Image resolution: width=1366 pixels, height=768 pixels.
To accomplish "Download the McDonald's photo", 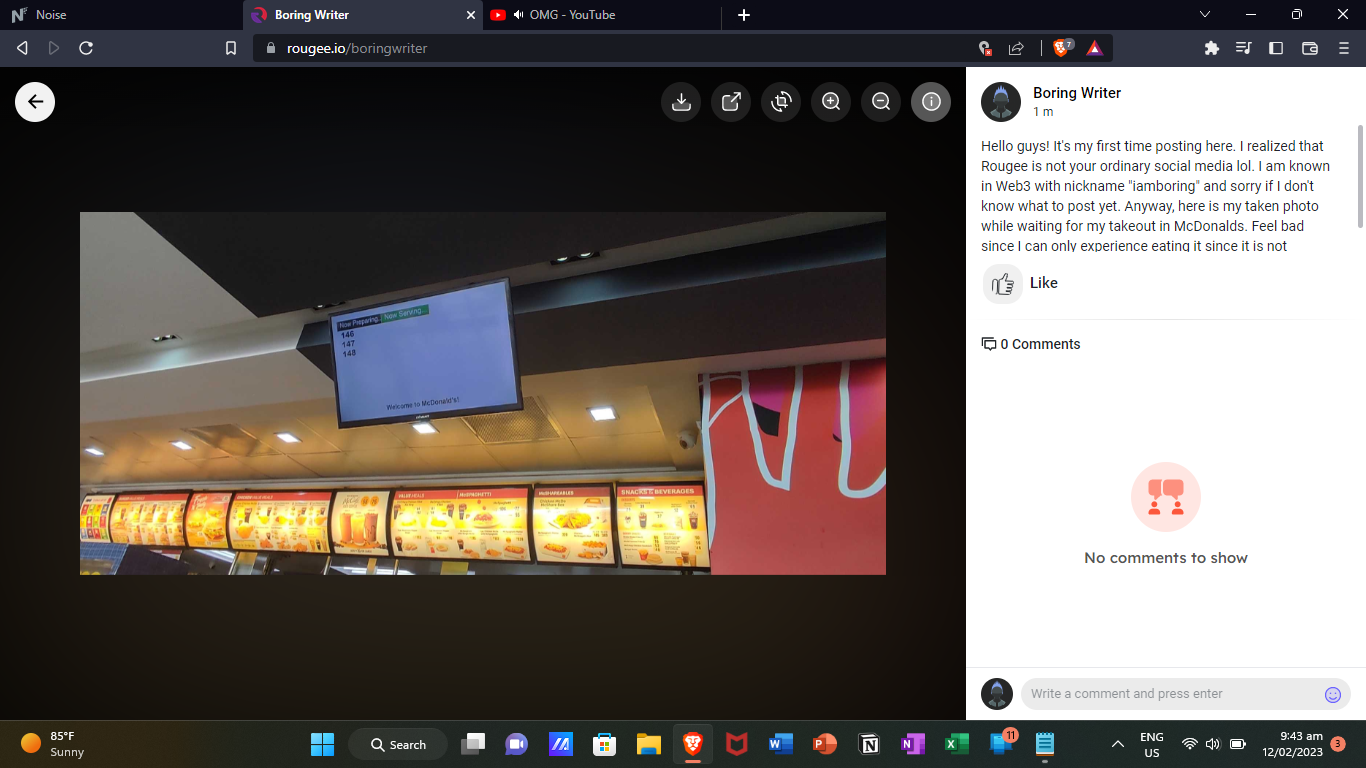I will click(x=681, y=101).
